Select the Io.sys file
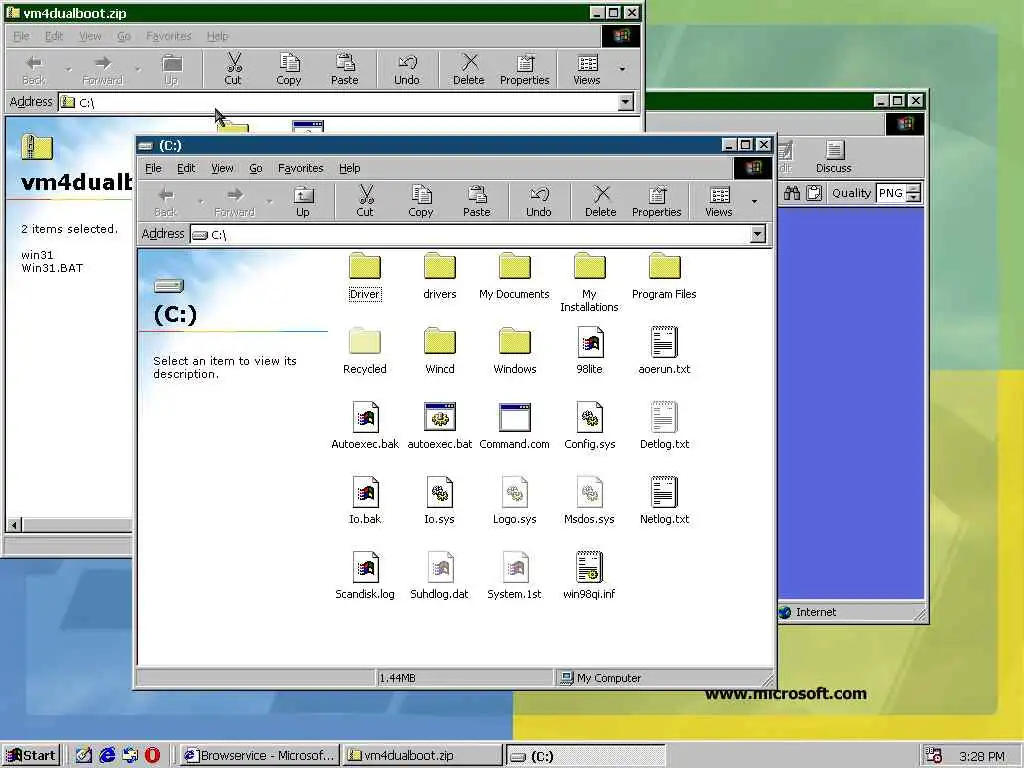Viewport: 1024px width, 768px height. coord(440,502)
